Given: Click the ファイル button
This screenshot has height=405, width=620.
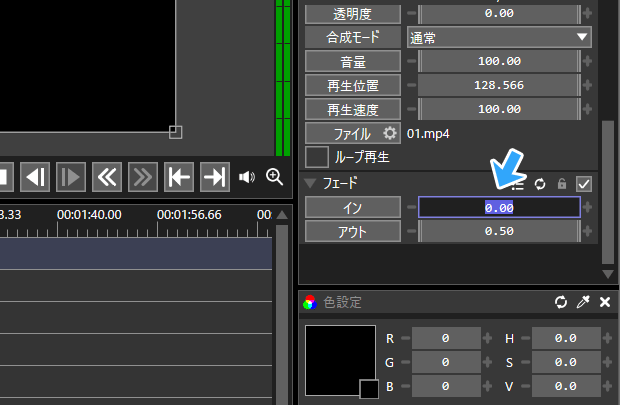Looking at the screenshot, I should pyautogui.click(x=353, y=133).
